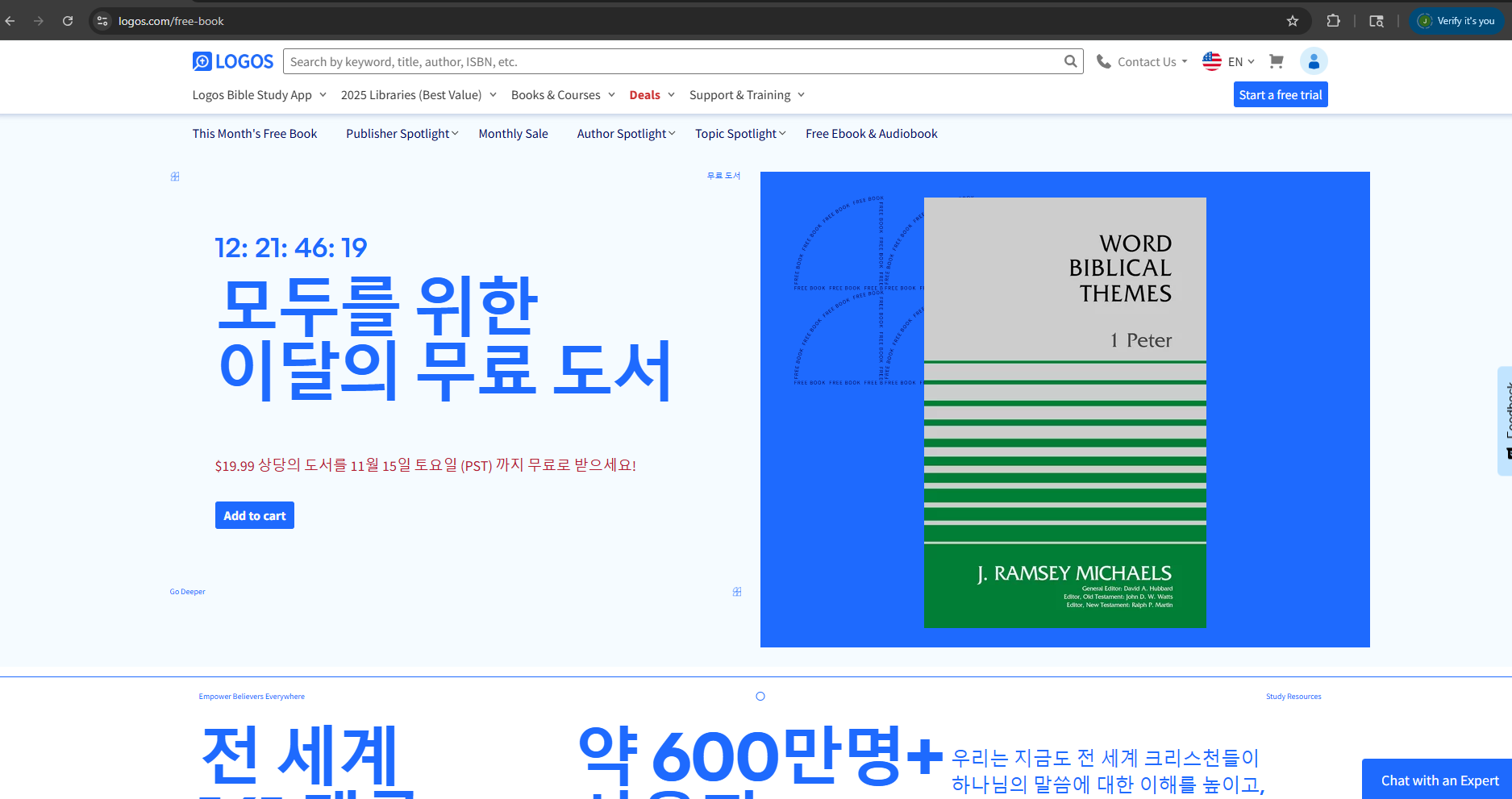This screenshot has width=1512, height=799.
Task: Open the Free Ebook & Audiobook tab
Action: 872,134
